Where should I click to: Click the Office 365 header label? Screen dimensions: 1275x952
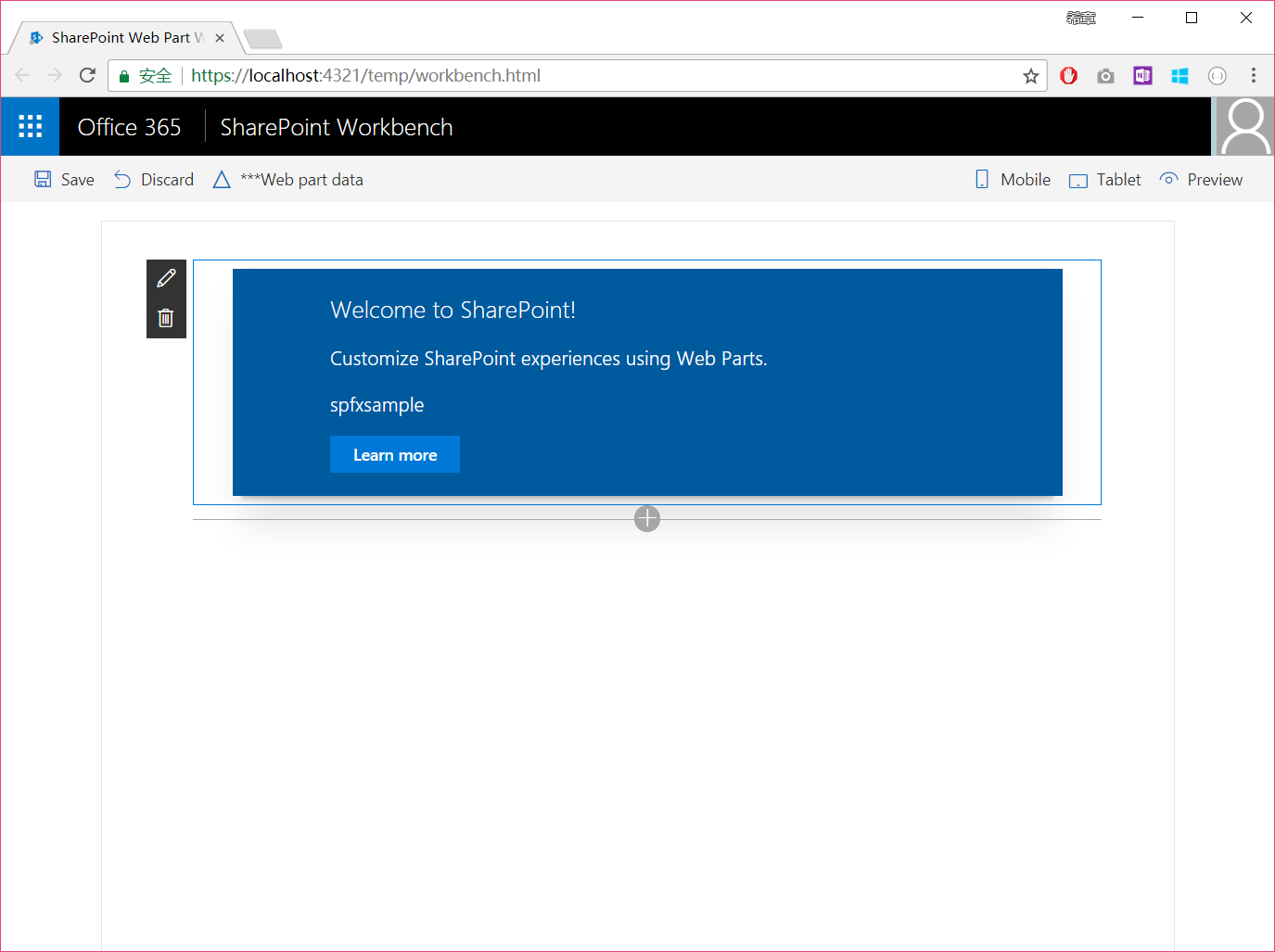coord(129,126)
